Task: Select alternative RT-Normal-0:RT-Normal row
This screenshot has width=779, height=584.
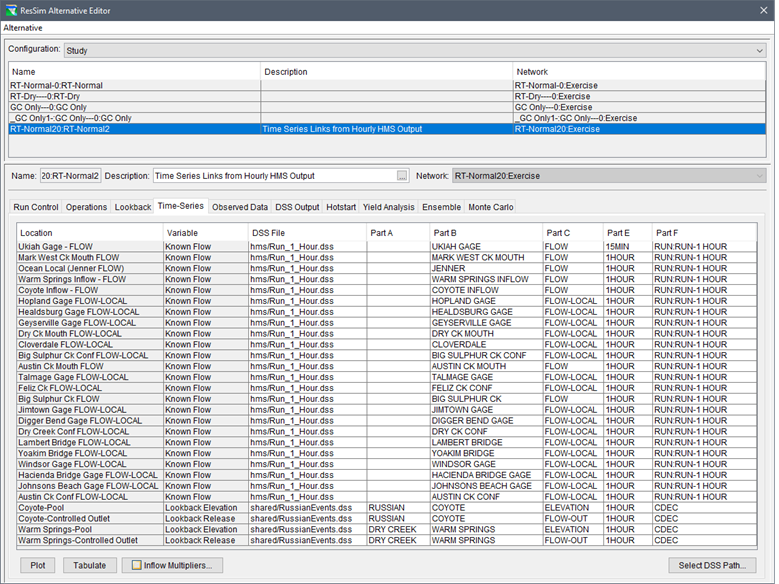Action: pos(387,85)
